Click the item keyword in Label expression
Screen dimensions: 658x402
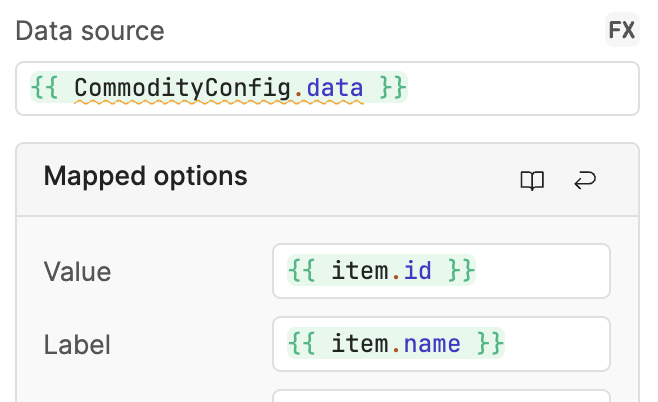[360, 344]
